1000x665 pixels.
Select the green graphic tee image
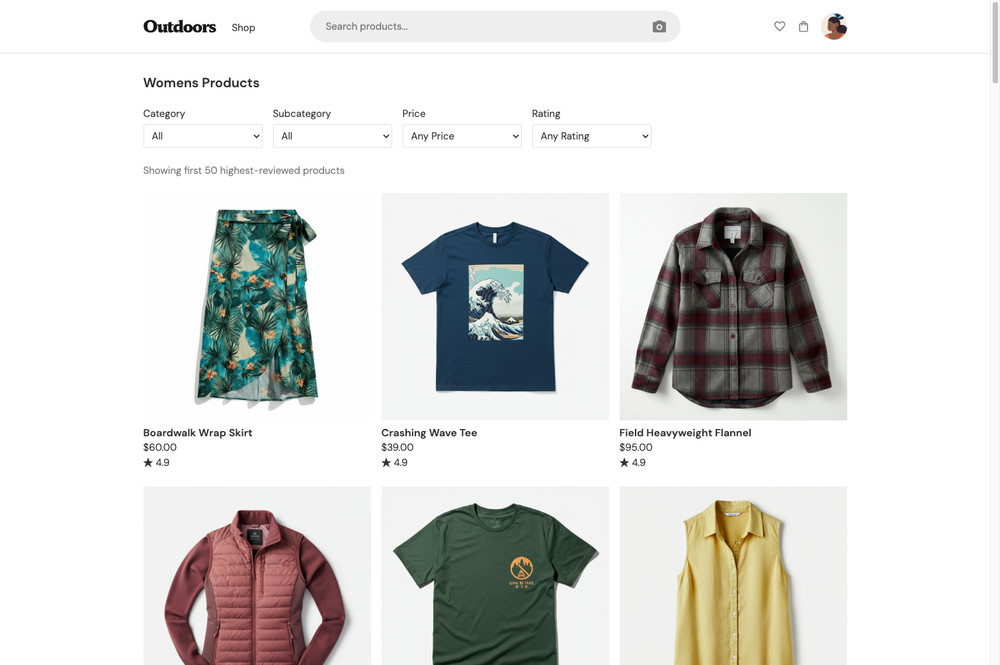tap(495, 576)
